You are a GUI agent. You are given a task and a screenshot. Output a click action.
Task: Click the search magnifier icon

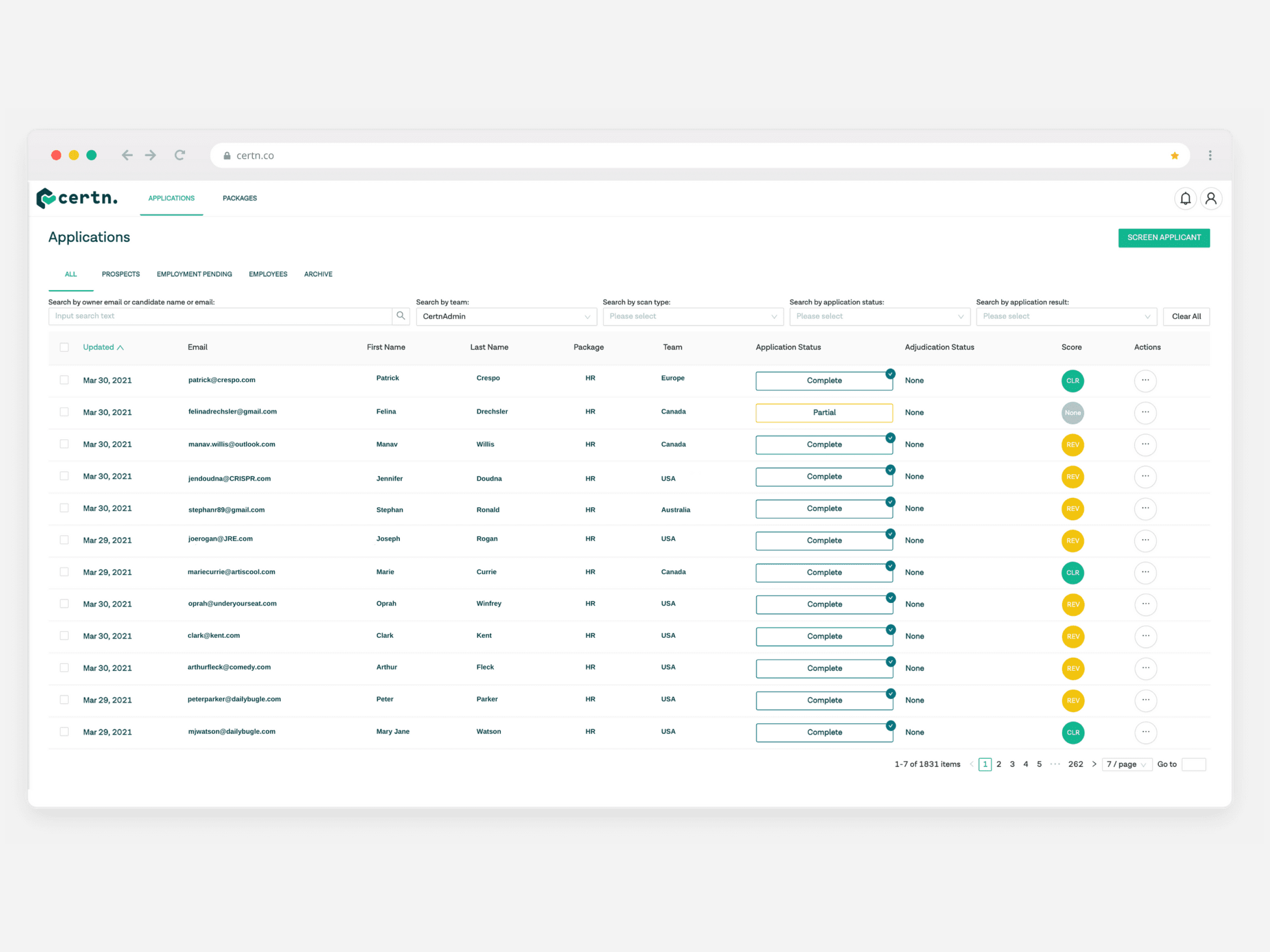401,316
